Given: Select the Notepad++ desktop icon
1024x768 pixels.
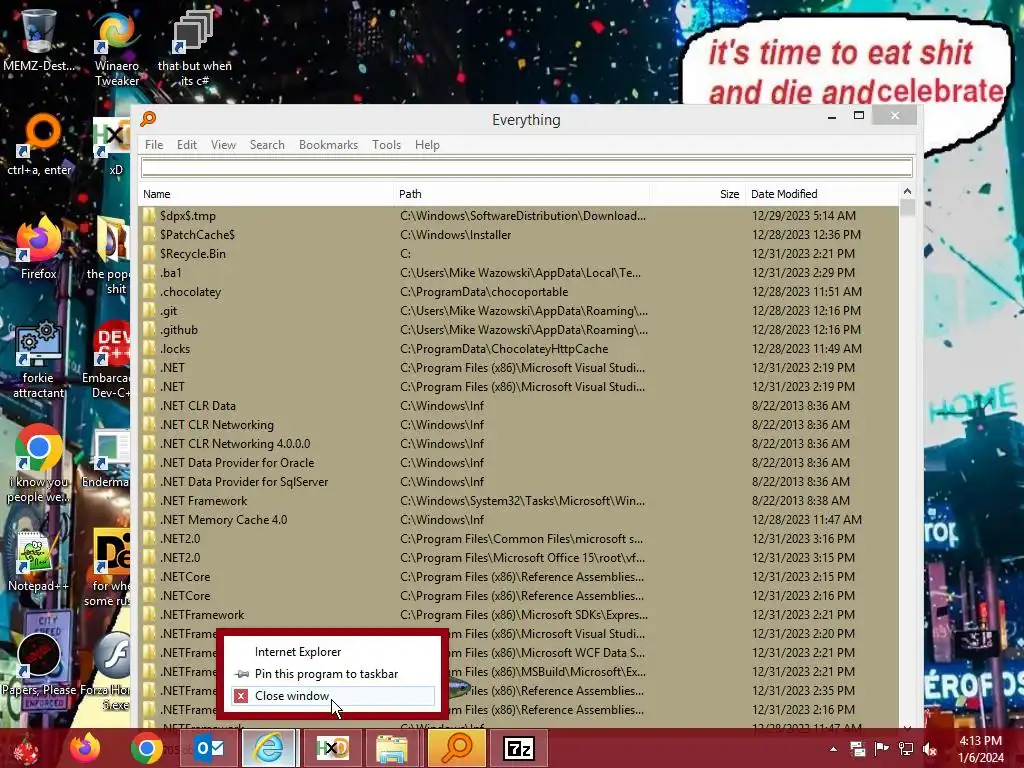Looking at the screenshot, I should tap(38, 560).
